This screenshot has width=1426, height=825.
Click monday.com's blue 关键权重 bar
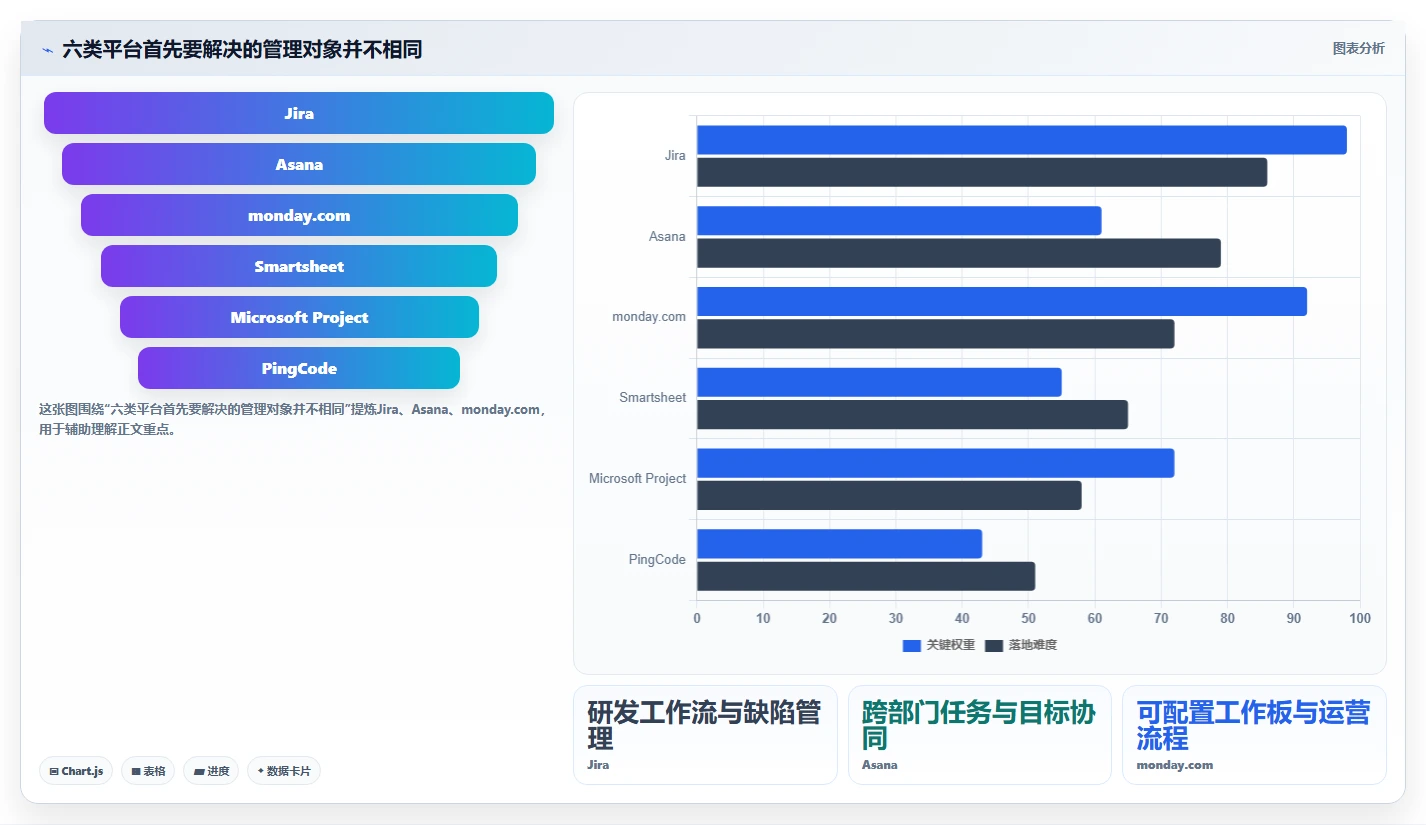point(1002,301)
